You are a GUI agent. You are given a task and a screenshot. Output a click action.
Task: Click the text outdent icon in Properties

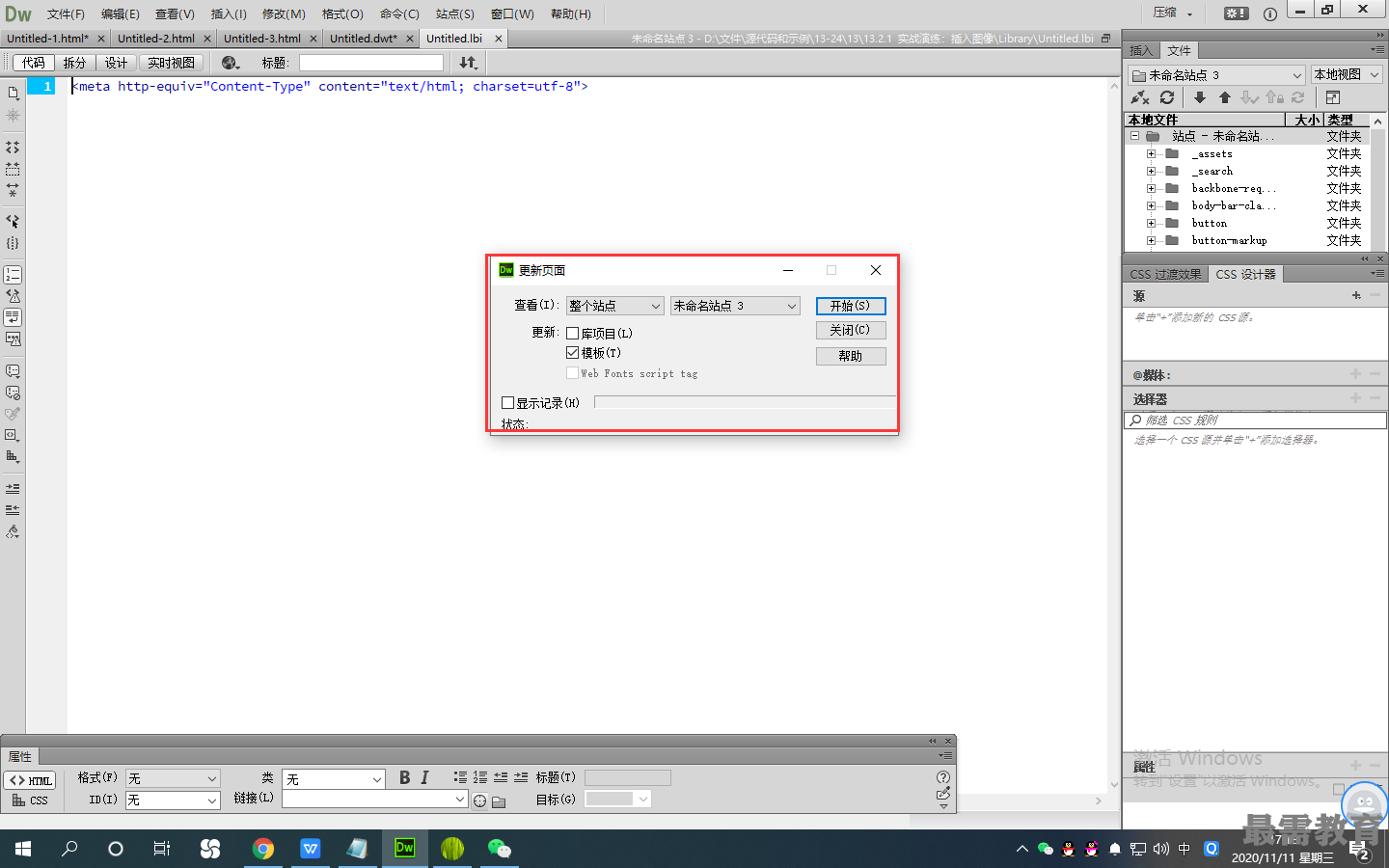pos(501,777)
